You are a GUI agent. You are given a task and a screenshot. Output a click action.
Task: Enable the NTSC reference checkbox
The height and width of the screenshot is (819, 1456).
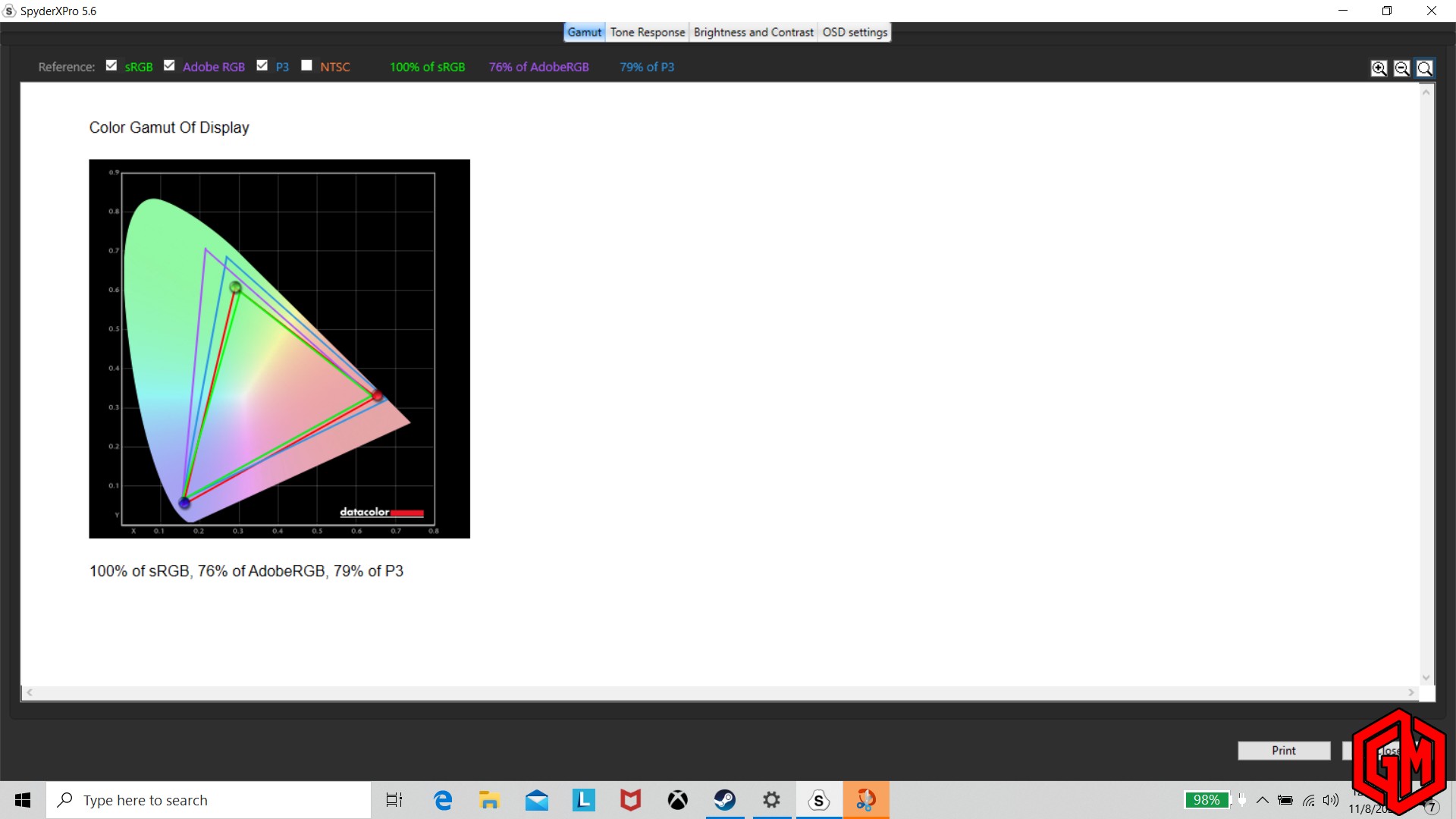tap(306, 65)
